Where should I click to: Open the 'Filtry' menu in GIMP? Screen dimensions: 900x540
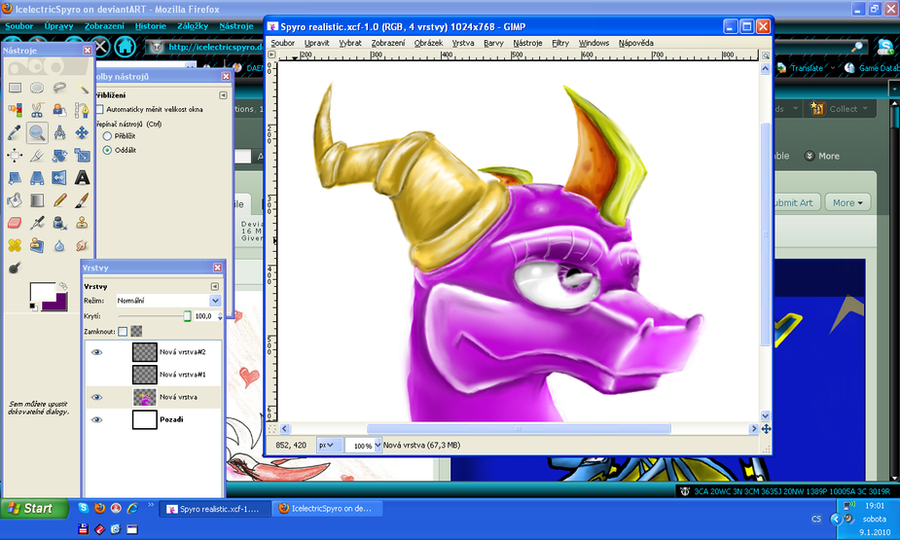[x=560, y=43]
